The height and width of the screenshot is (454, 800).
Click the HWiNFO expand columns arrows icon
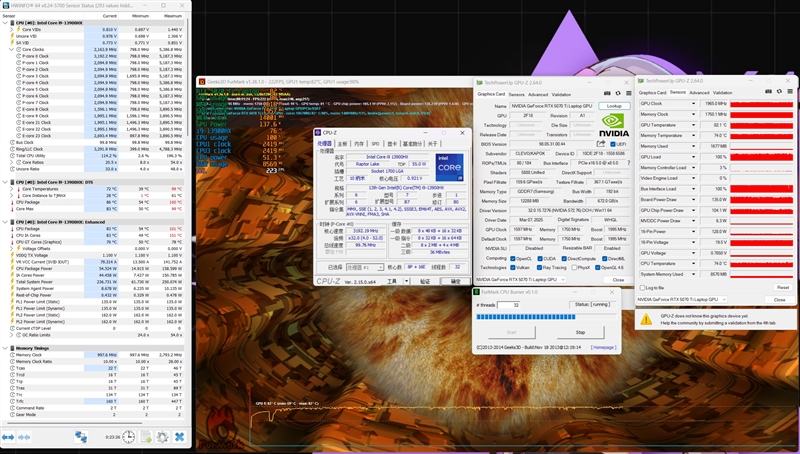8,437
